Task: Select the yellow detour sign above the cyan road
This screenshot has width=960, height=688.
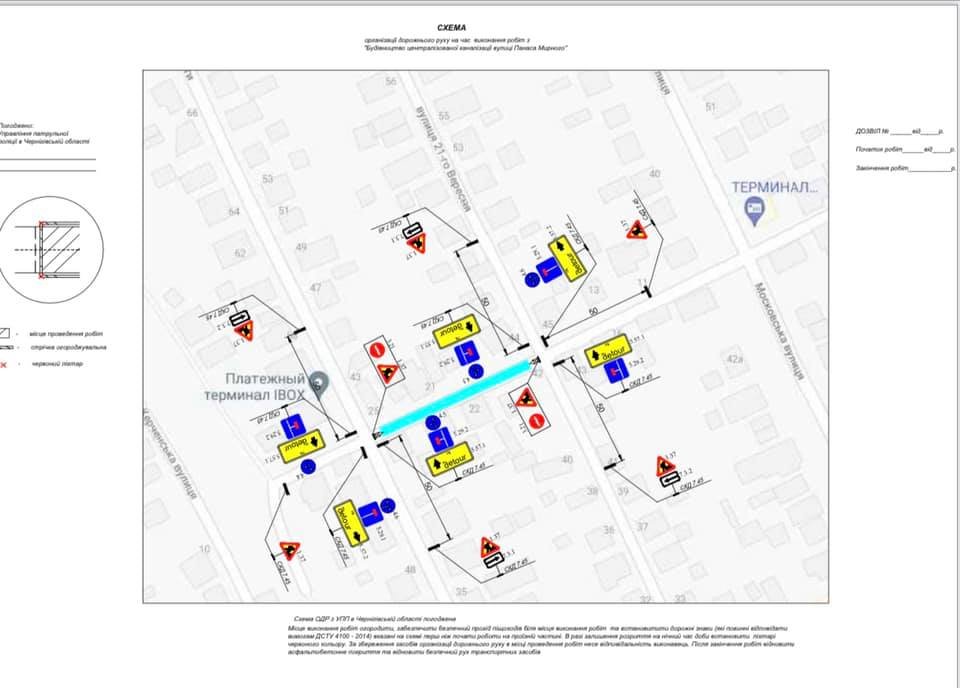Action: [457, 330]
